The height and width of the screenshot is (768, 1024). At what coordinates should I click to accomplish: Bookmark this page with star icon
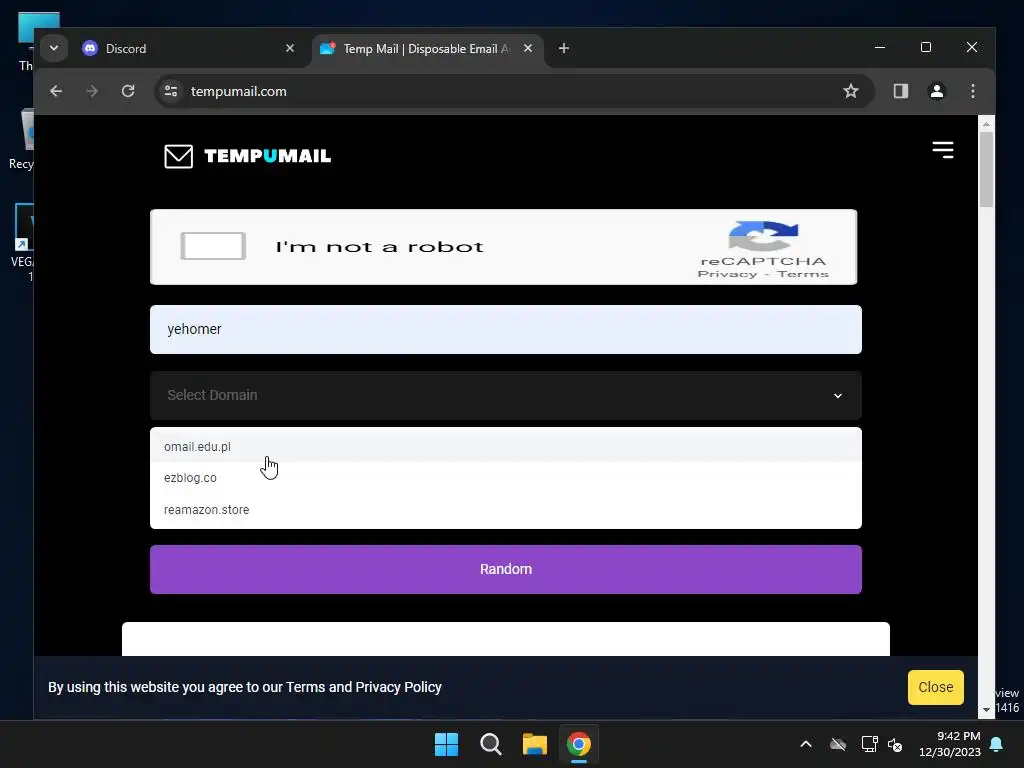pos(850,91)
